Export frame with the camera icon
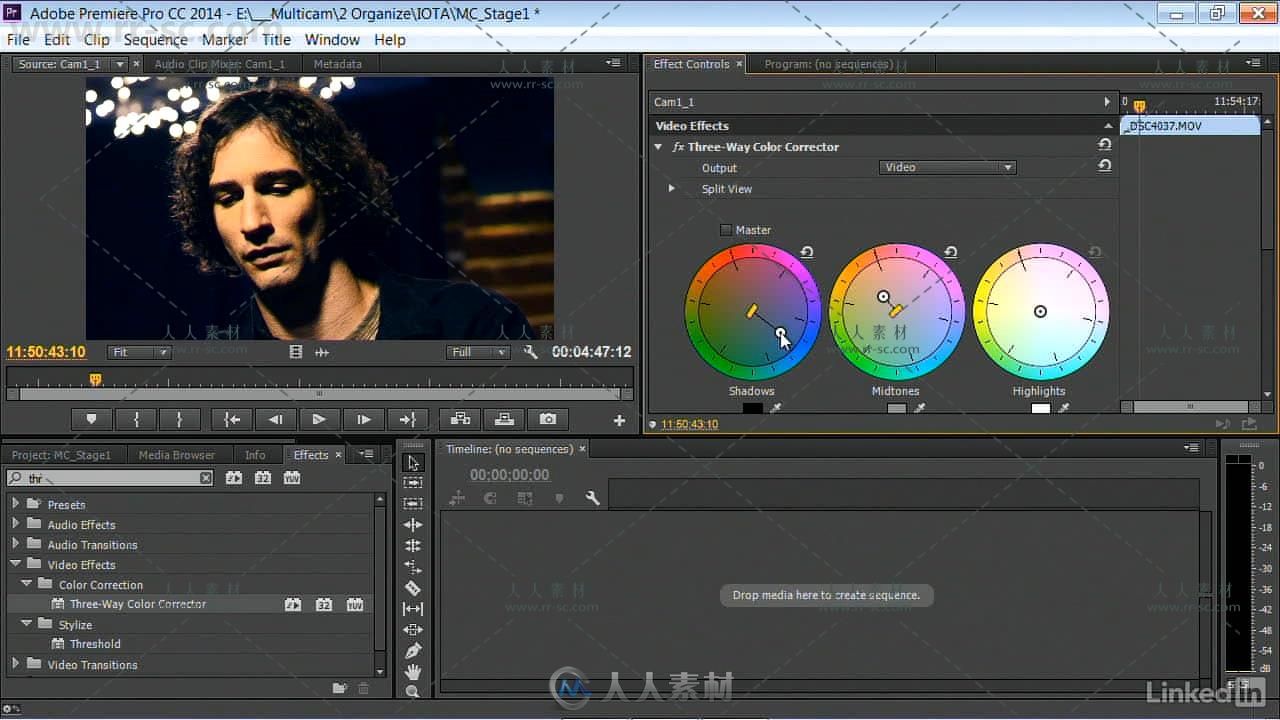This screenshot has height=720, width=1280. tap(548, 420)
